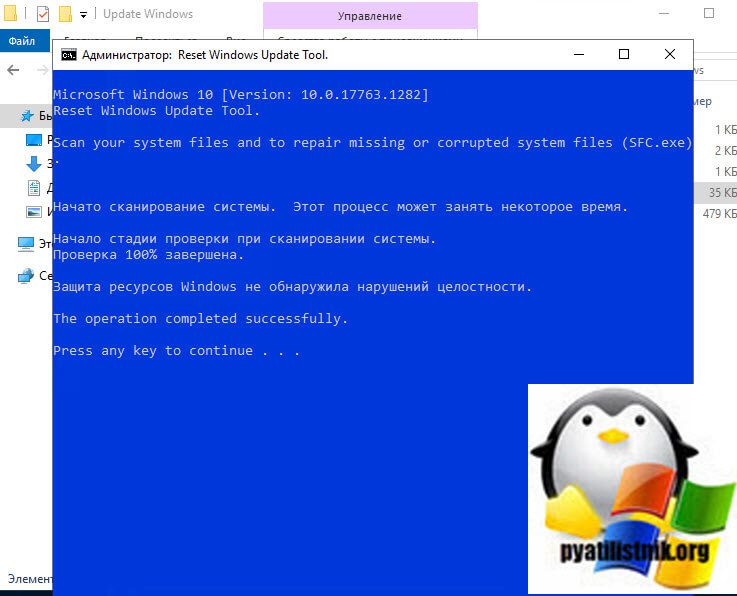Maximize the Reset Windows Update Tool console
Image resolution: width=737 pixels, height=596 pixels.
click(x=624, y=55)
